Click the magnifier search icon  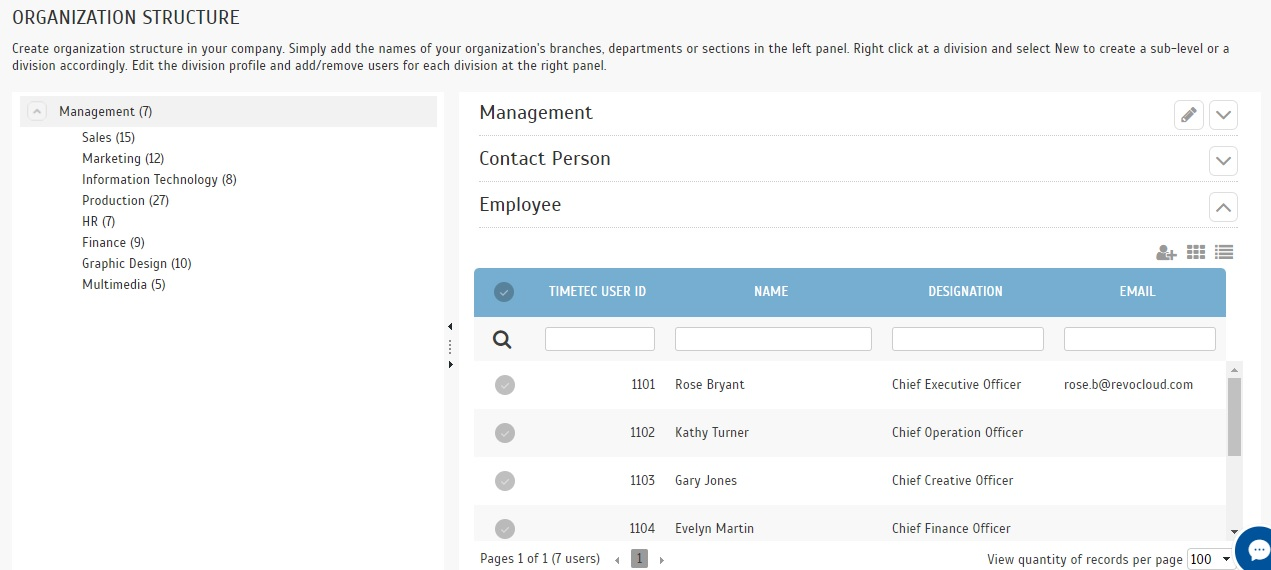coord(502,340)
